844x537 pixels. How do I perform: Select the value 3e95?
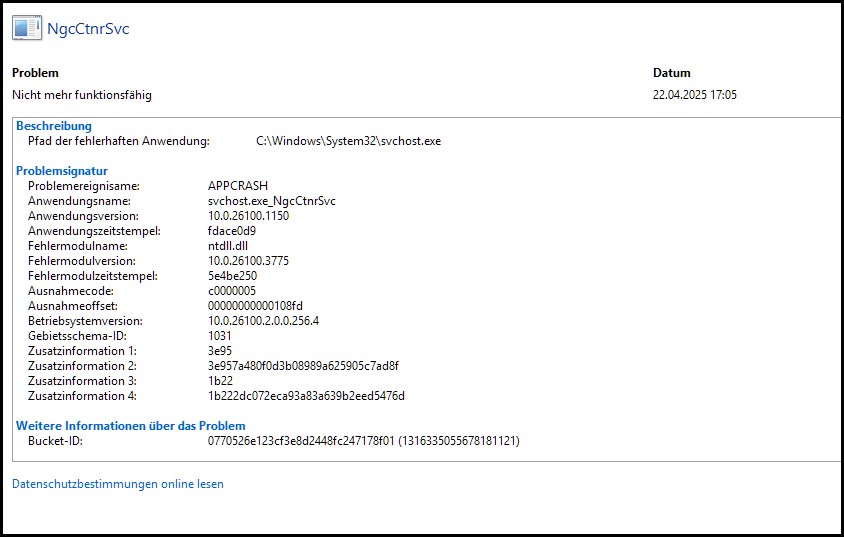(x=220, y=351)
